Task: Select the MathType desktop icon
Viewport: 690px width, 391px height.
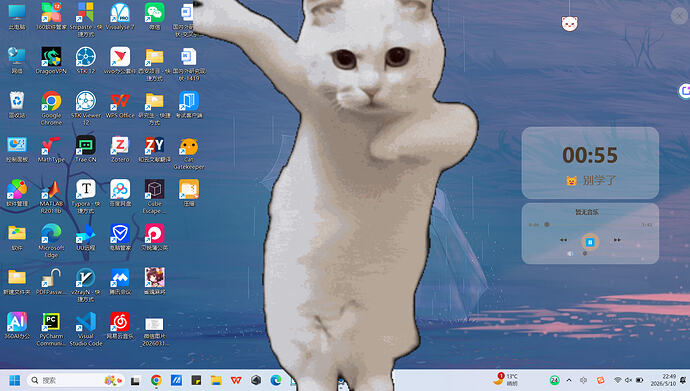Action: (51, 149)
